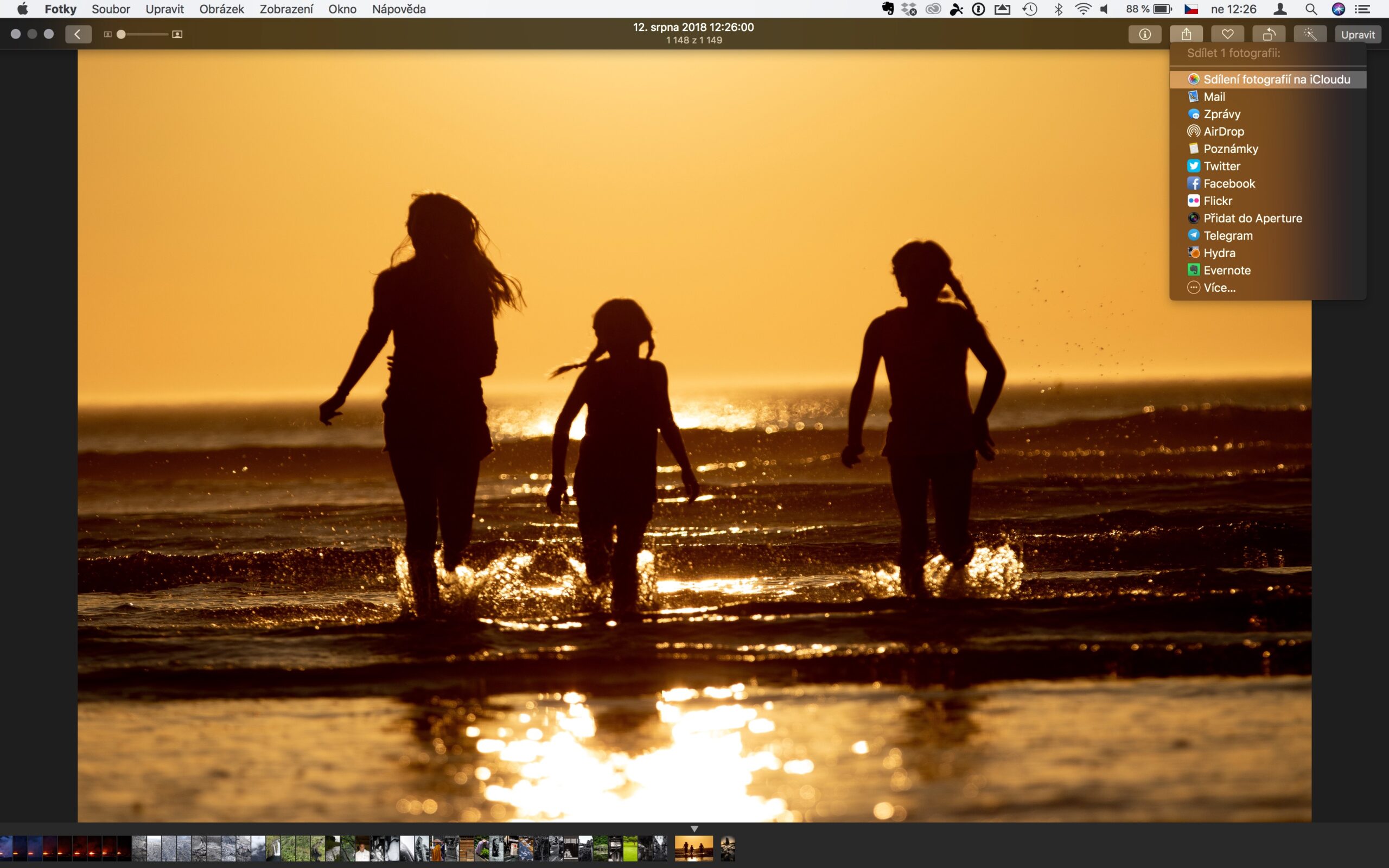Image resolution: width=1389 pixels, height=868 pixels.
Task: Apply auto enhance magic wand
Action: click(1310, 34)
